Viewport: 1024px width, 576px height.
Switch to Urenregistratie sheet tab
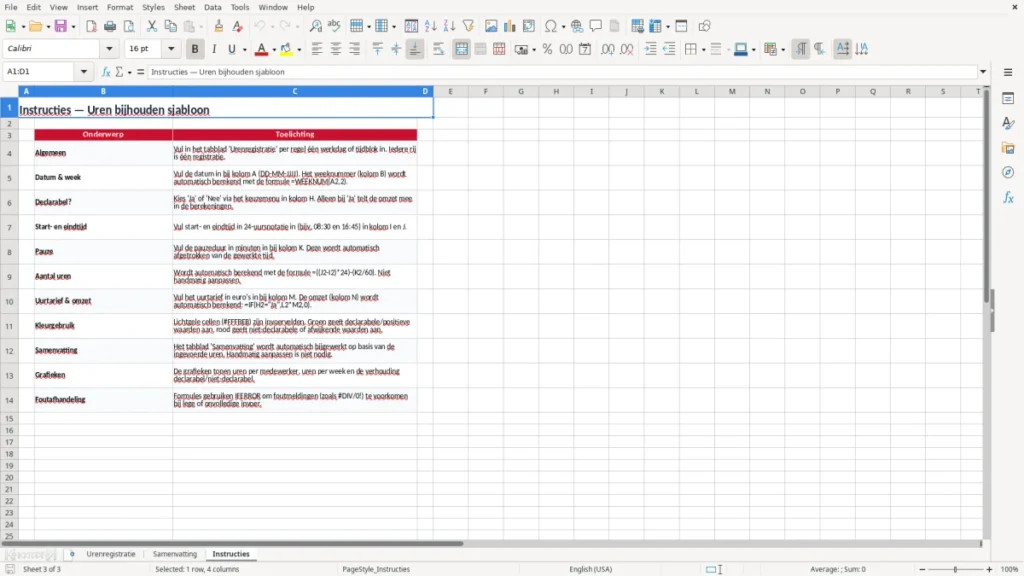(x=110, y=554)
